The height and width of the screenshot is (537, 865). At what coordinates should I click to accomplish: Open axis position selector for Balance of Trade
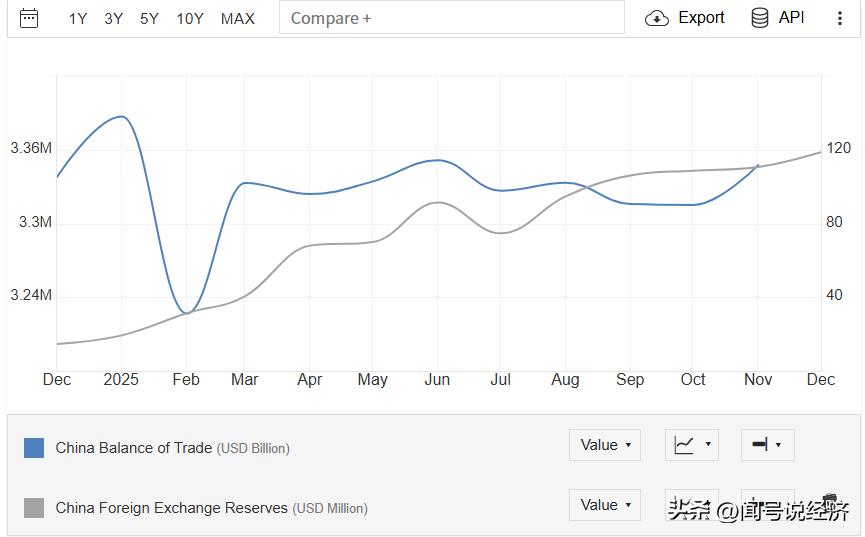click(767, 445)
